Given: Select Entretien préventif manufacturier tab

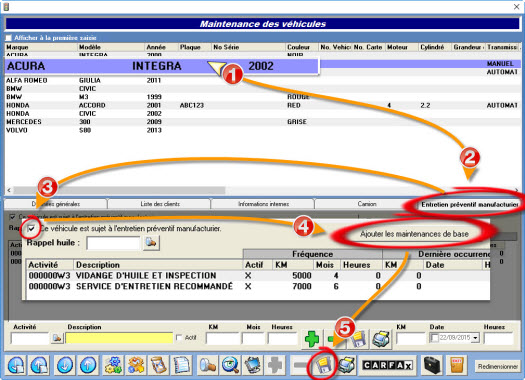Looking at the screenshot, I should tap(469, 204).
